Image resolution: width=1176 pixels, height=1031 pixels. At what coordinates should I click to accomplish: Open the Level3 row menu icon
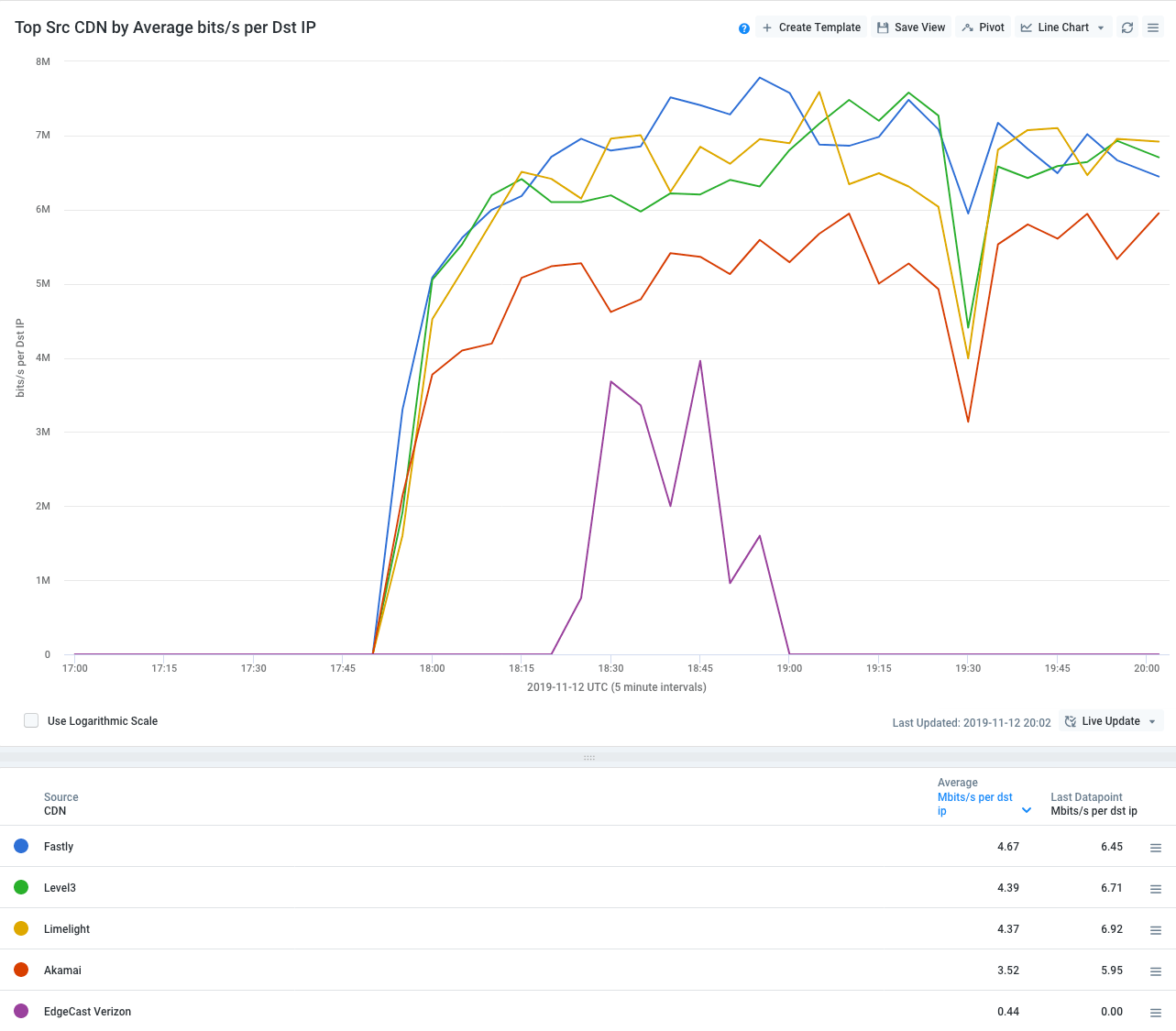(x=1156, y=889)
